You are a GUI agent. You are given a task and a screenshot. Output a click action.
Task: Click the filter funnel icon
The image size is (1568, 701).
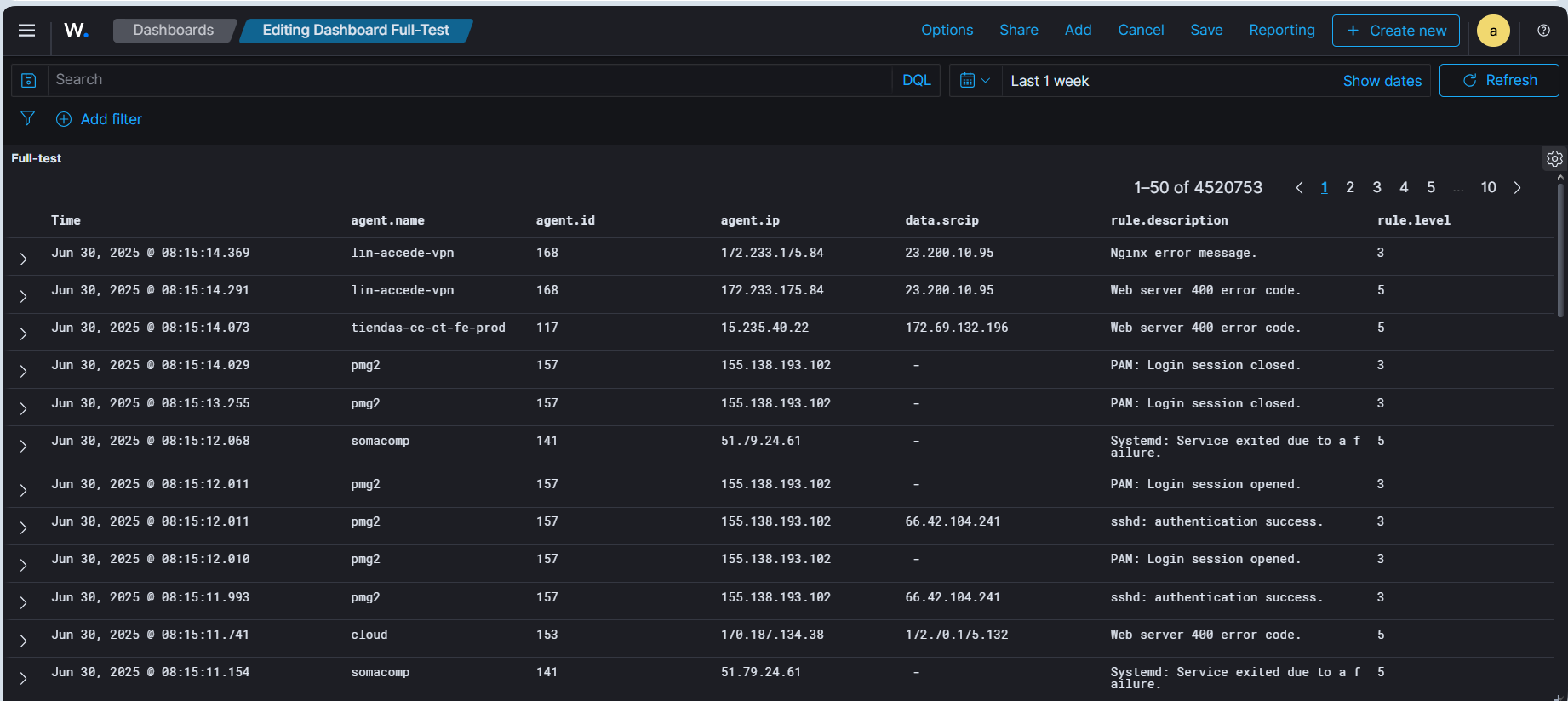pyautogui.click(x=27, y=118)
